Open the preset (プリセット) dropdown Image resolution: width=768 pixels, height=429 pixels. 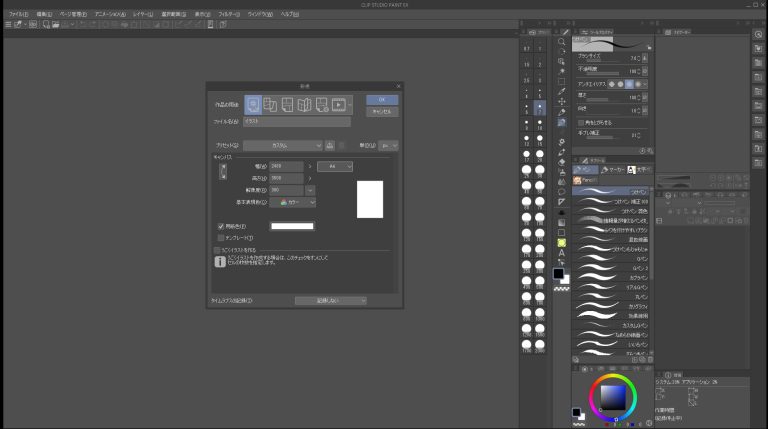(282, 145)
